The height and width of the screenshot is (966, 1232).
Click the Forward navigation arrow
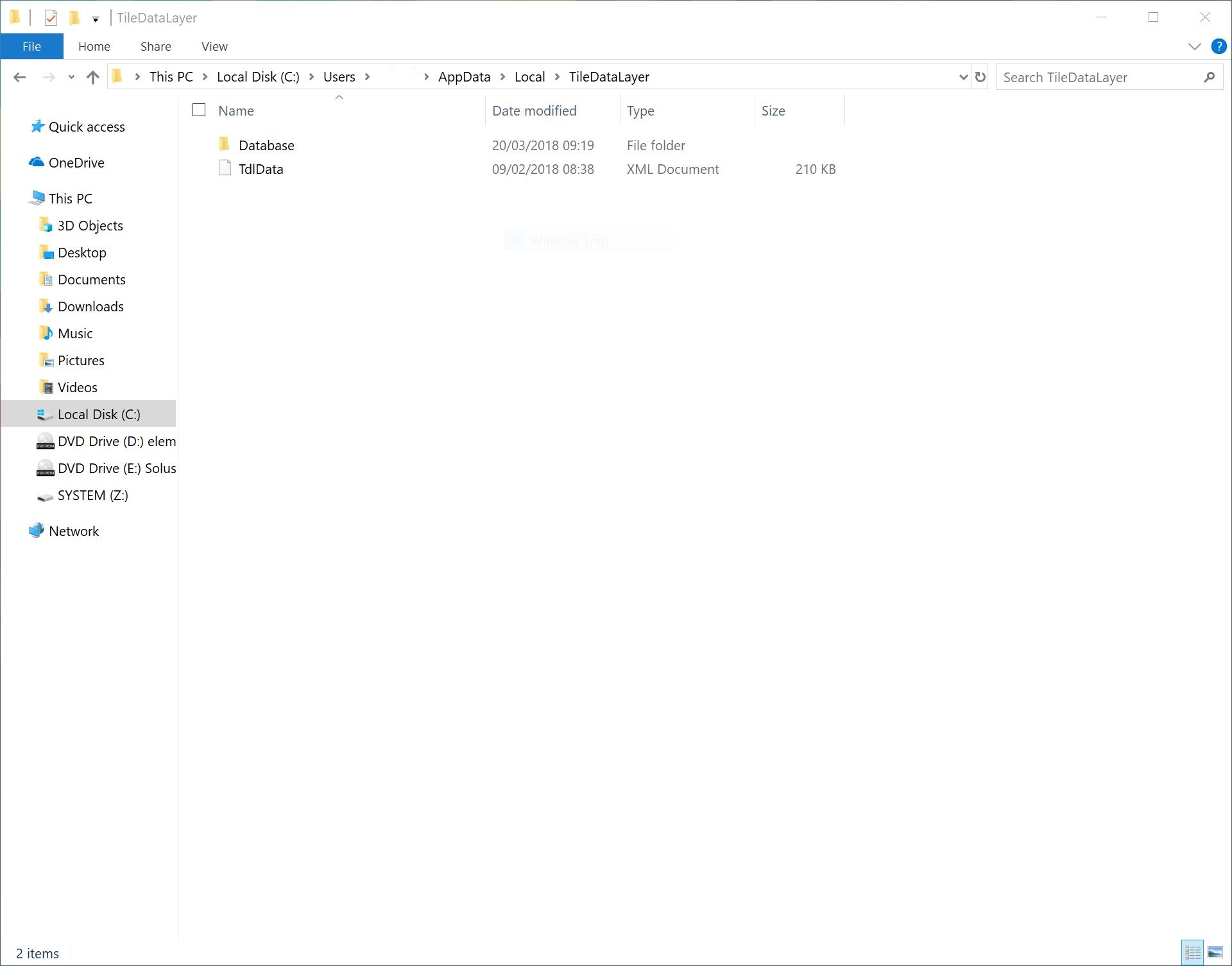49,77
